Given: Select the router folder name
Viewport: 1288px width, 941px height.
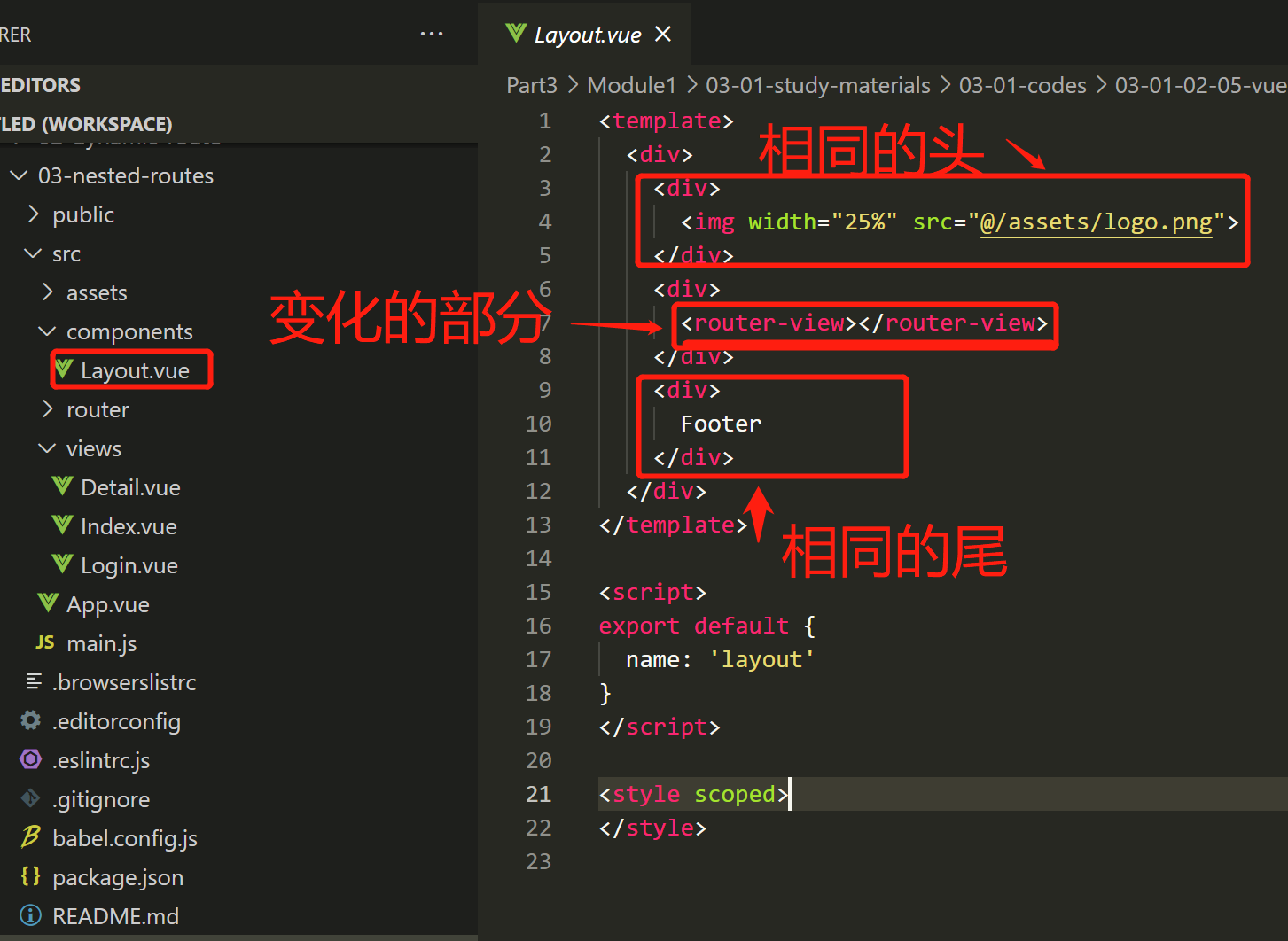Looking at the screenshot, I should (98, 409).
